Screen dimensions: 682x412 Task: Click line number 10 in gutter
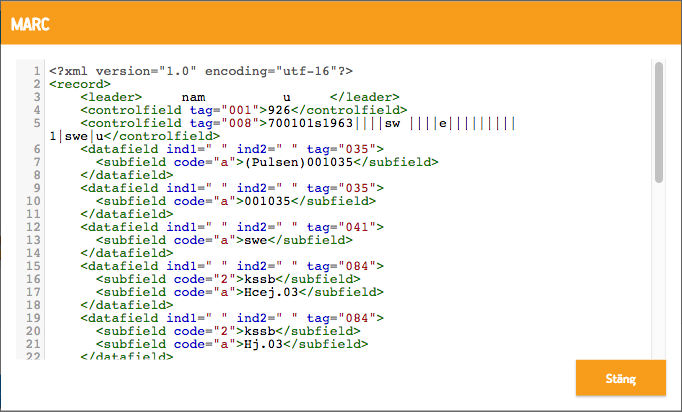point(33,201)
